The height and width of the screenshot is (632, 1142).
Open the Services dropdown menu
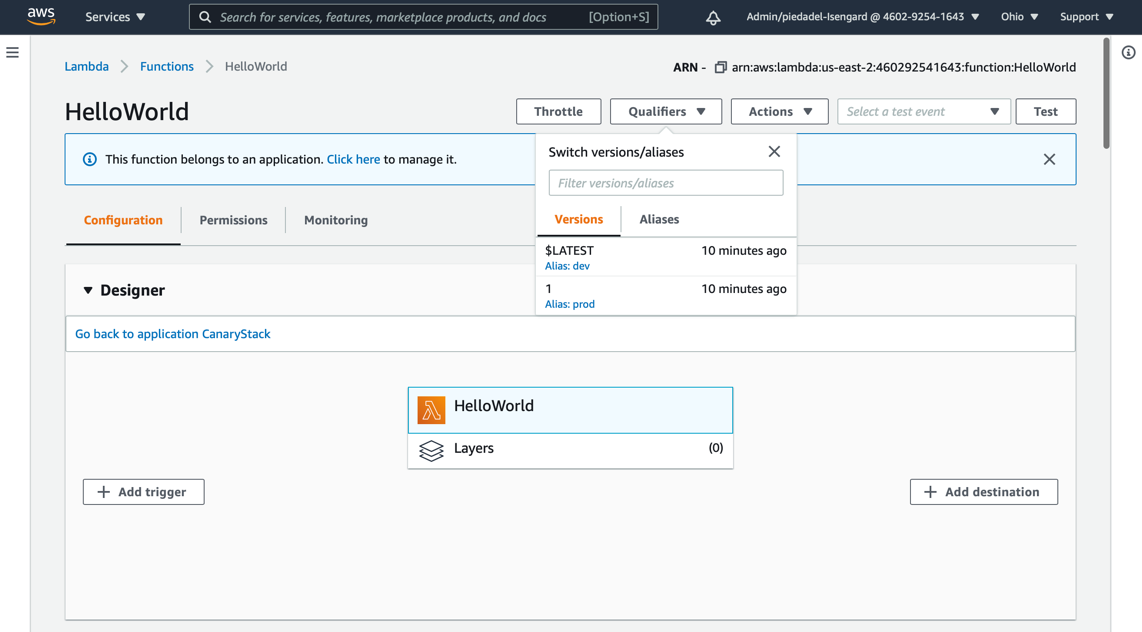coord(115,17)
